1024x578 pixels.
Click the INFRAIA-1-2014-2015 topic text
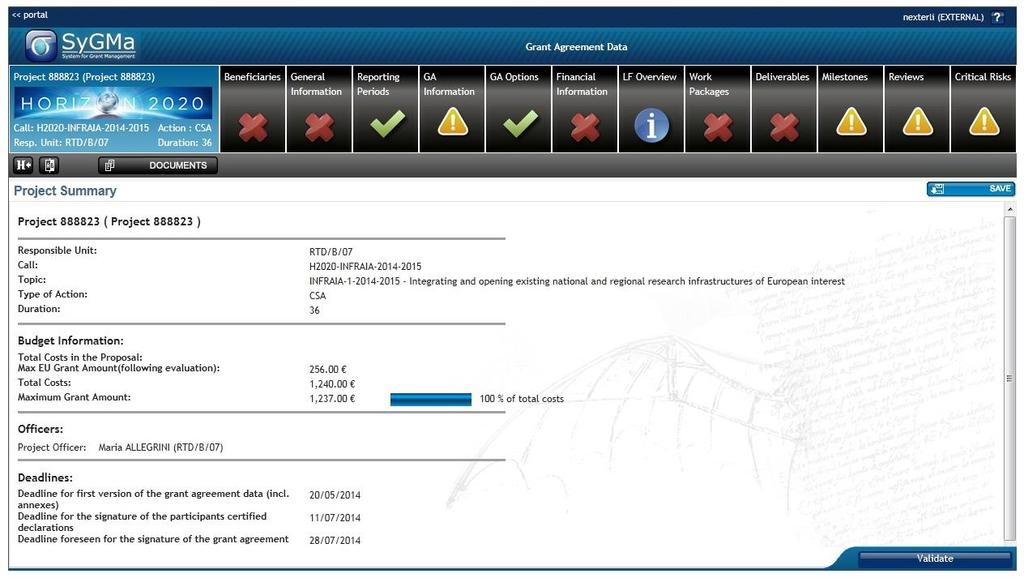tap(577, 281)
